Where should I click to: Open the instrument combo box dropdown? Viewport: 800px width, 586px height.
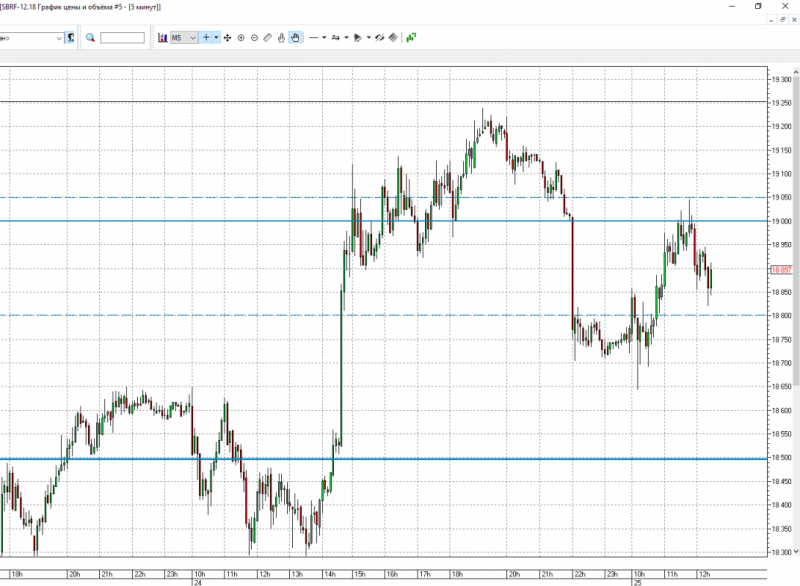(x=59, y=38)
